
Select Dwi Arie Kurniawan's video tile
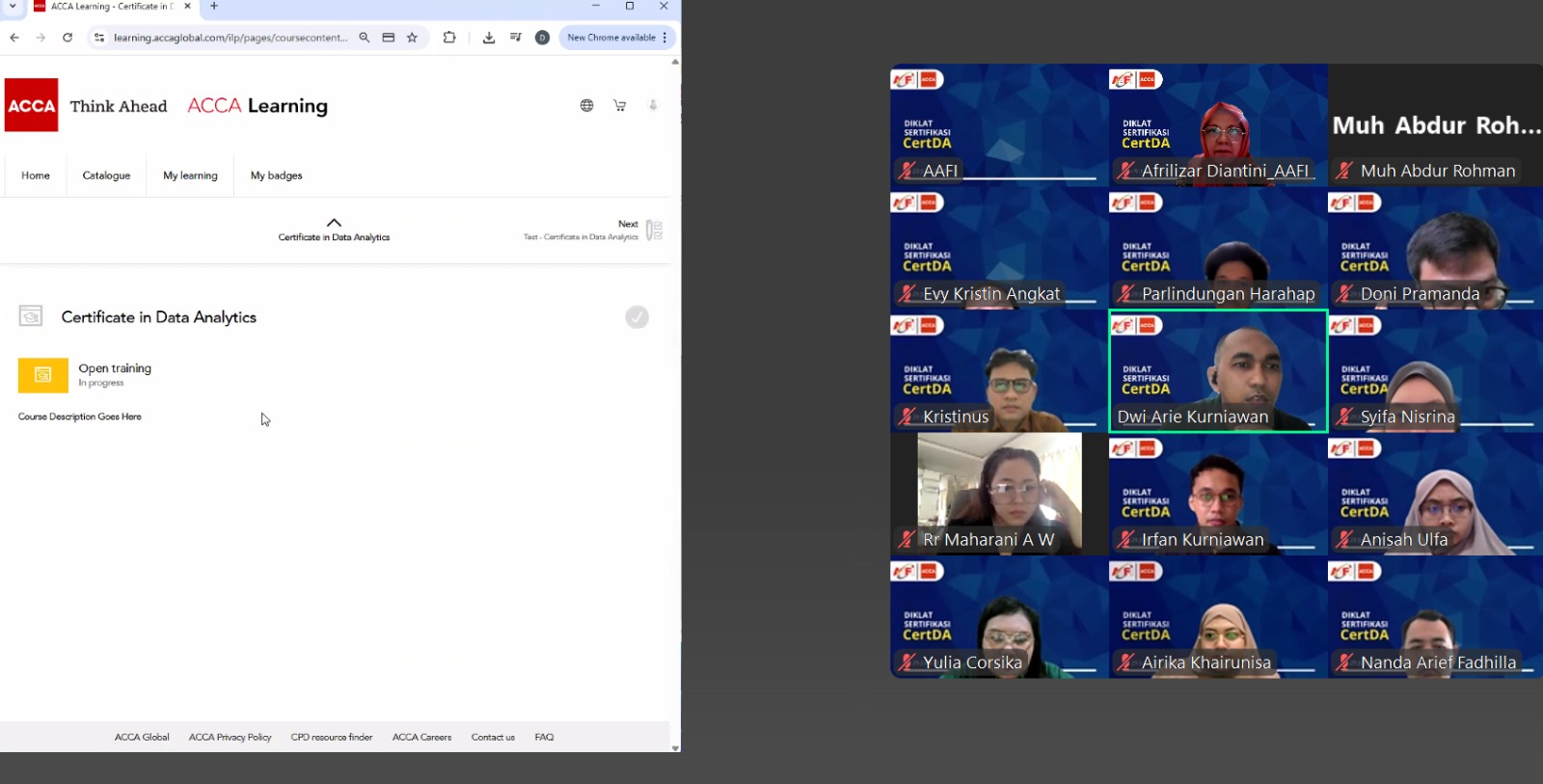click(1218, 370)
